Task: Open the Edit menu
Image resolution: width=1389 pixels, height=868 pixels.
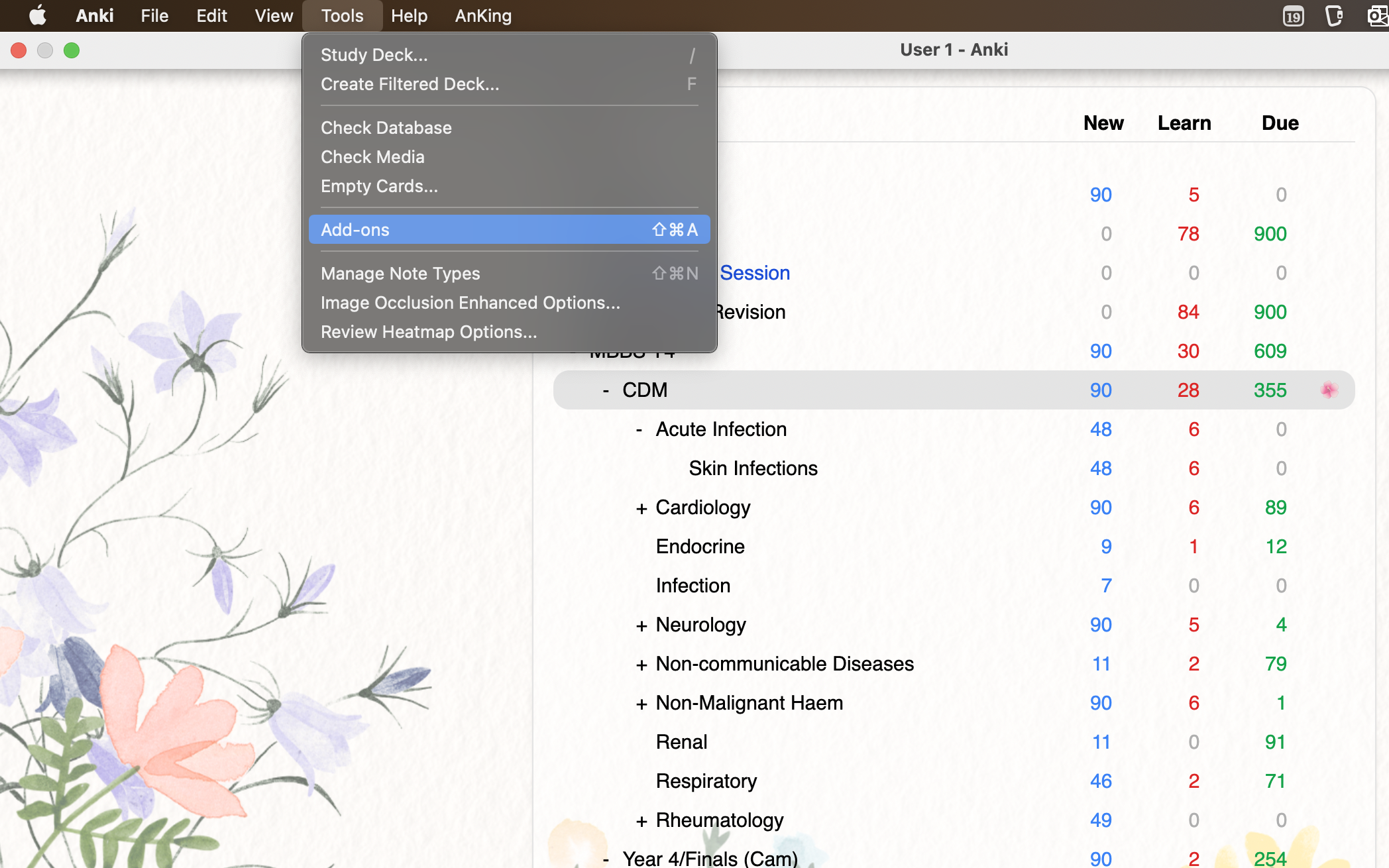Action: point(211,15)
